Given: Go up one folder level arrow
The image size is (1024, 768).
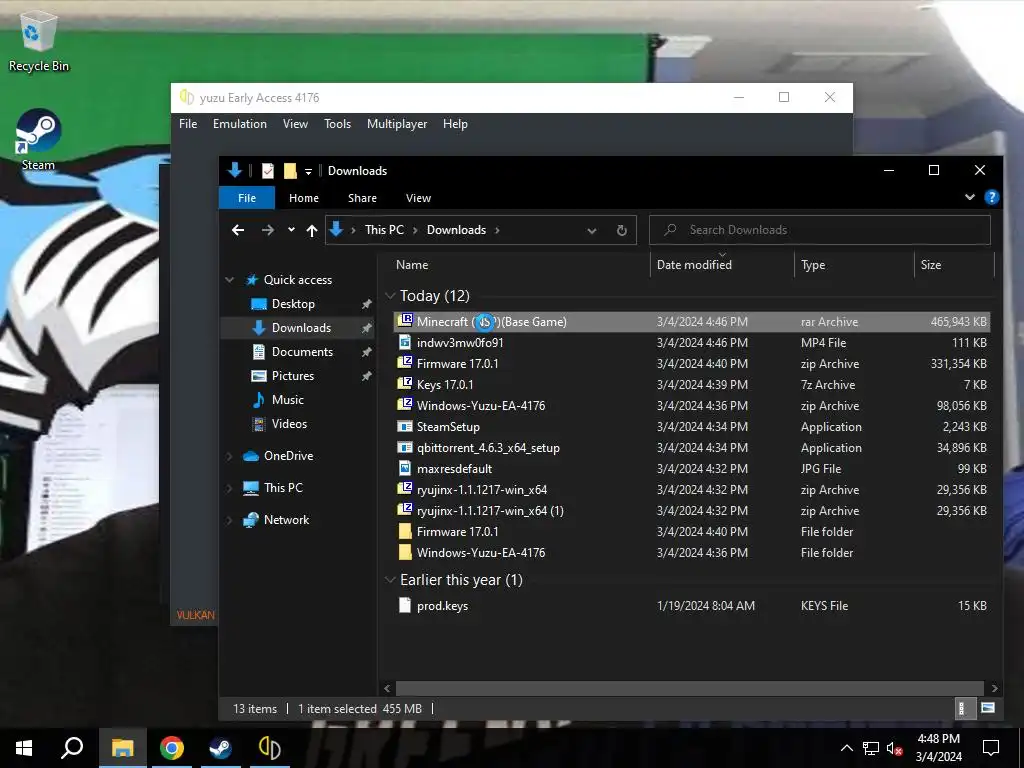Looking at the screenshot, I should point(312,230).
